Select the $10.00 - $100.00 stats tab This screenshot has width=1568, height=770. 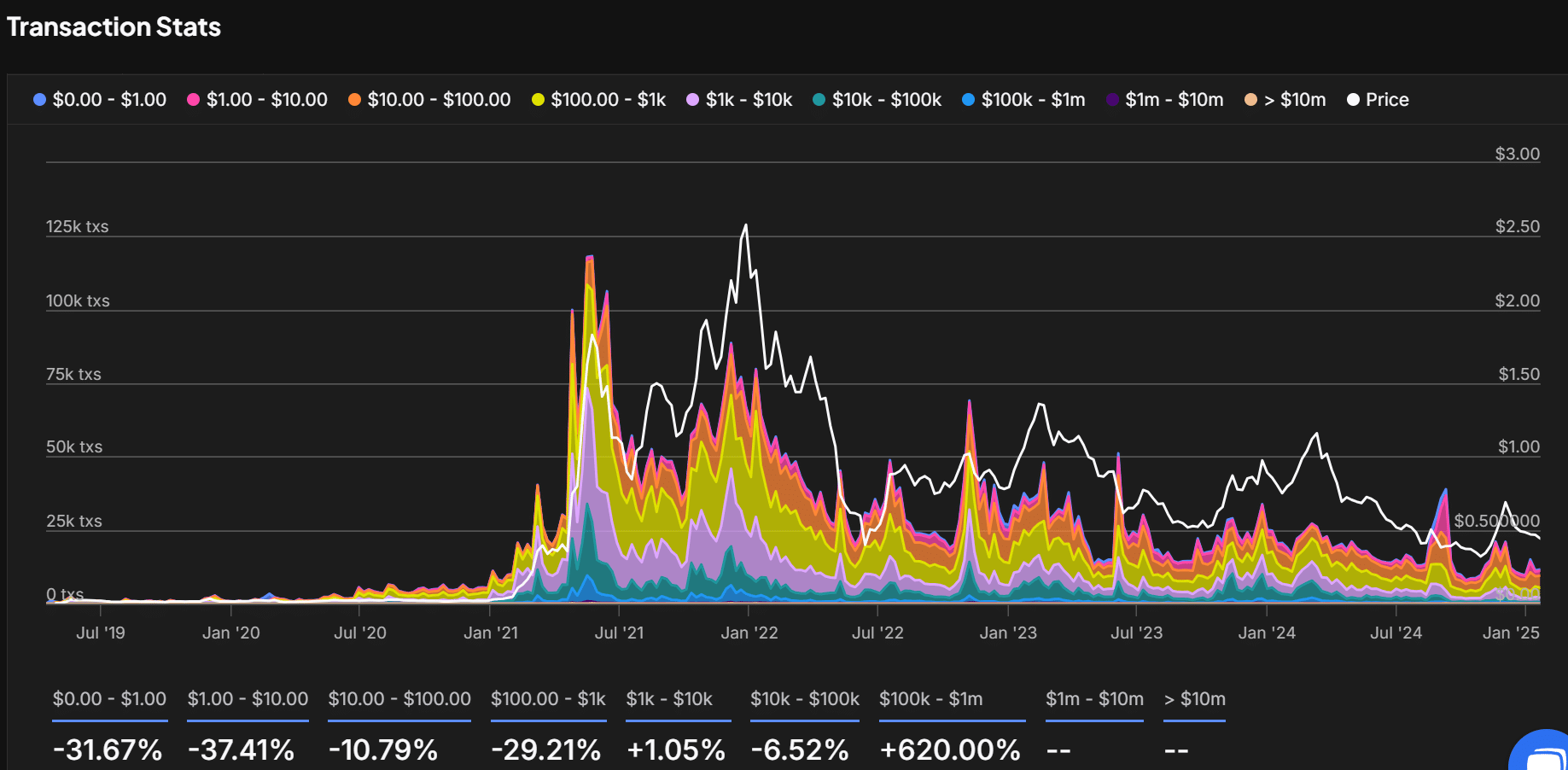coord(399,699)
